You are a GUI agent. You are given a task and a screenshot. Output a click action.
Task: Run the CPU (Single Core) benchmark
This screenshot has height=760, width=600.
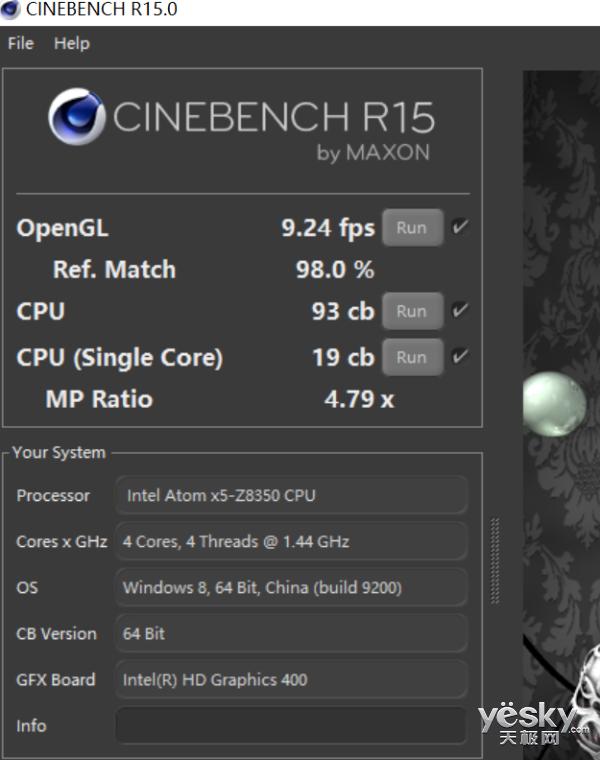pyautogui.click(x=412, y=357)
